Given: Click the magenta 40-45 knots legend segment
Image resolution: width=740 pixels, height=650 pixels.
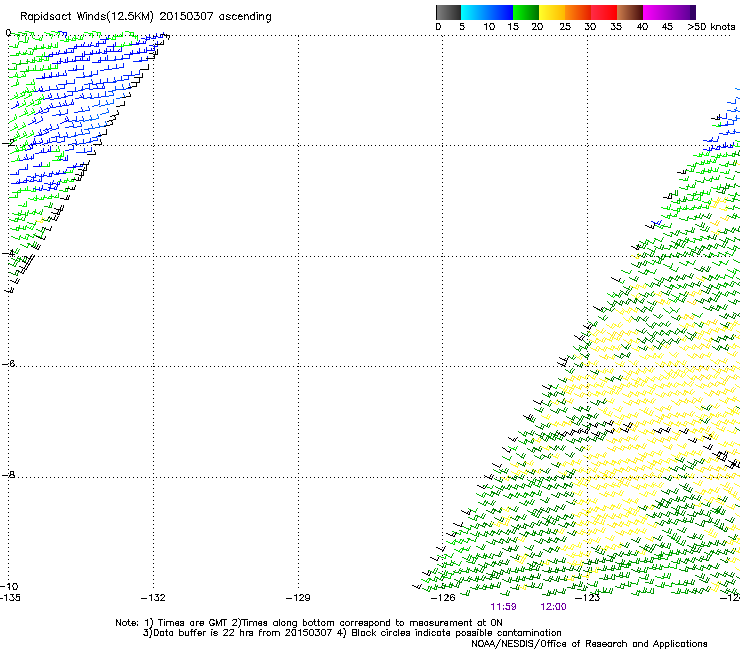Looking at the screenshot, I should pos(656,12).
